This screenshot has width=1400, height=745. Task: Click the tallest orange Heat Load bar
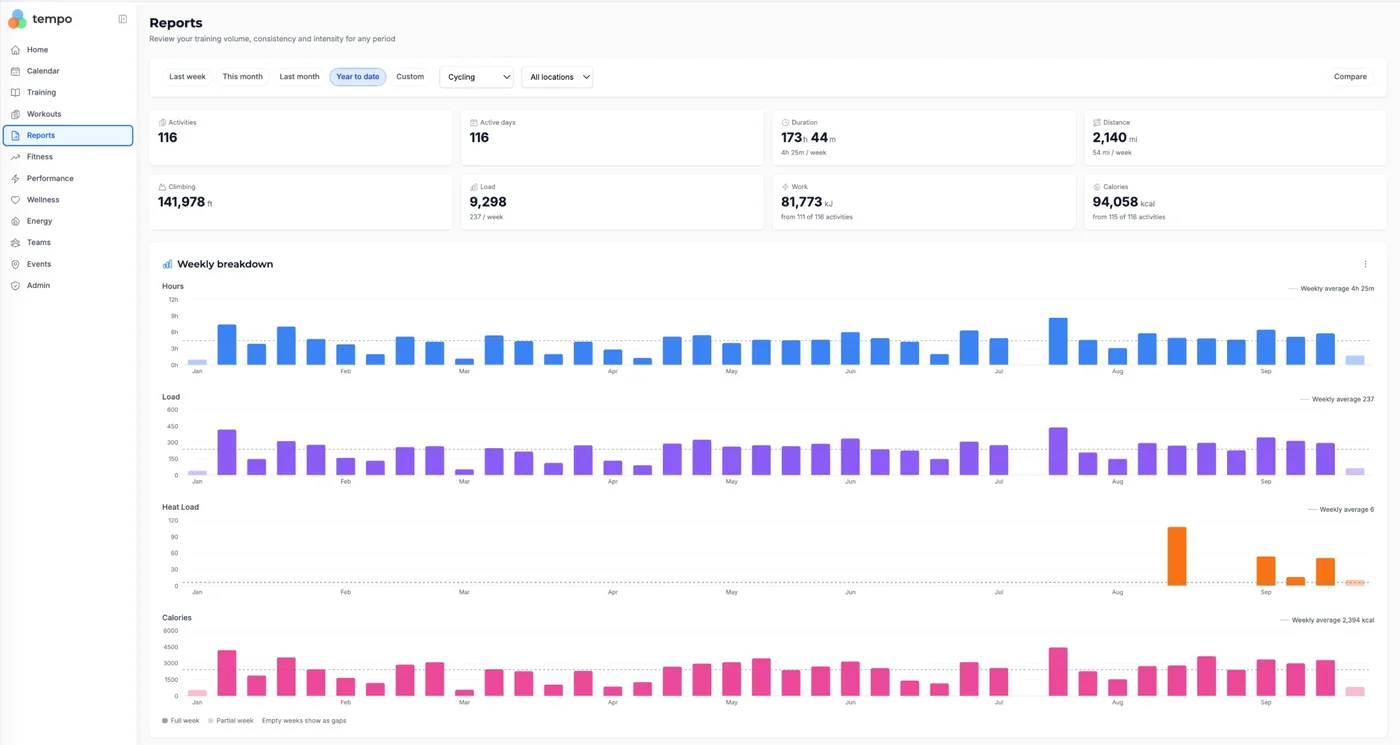1177,556
